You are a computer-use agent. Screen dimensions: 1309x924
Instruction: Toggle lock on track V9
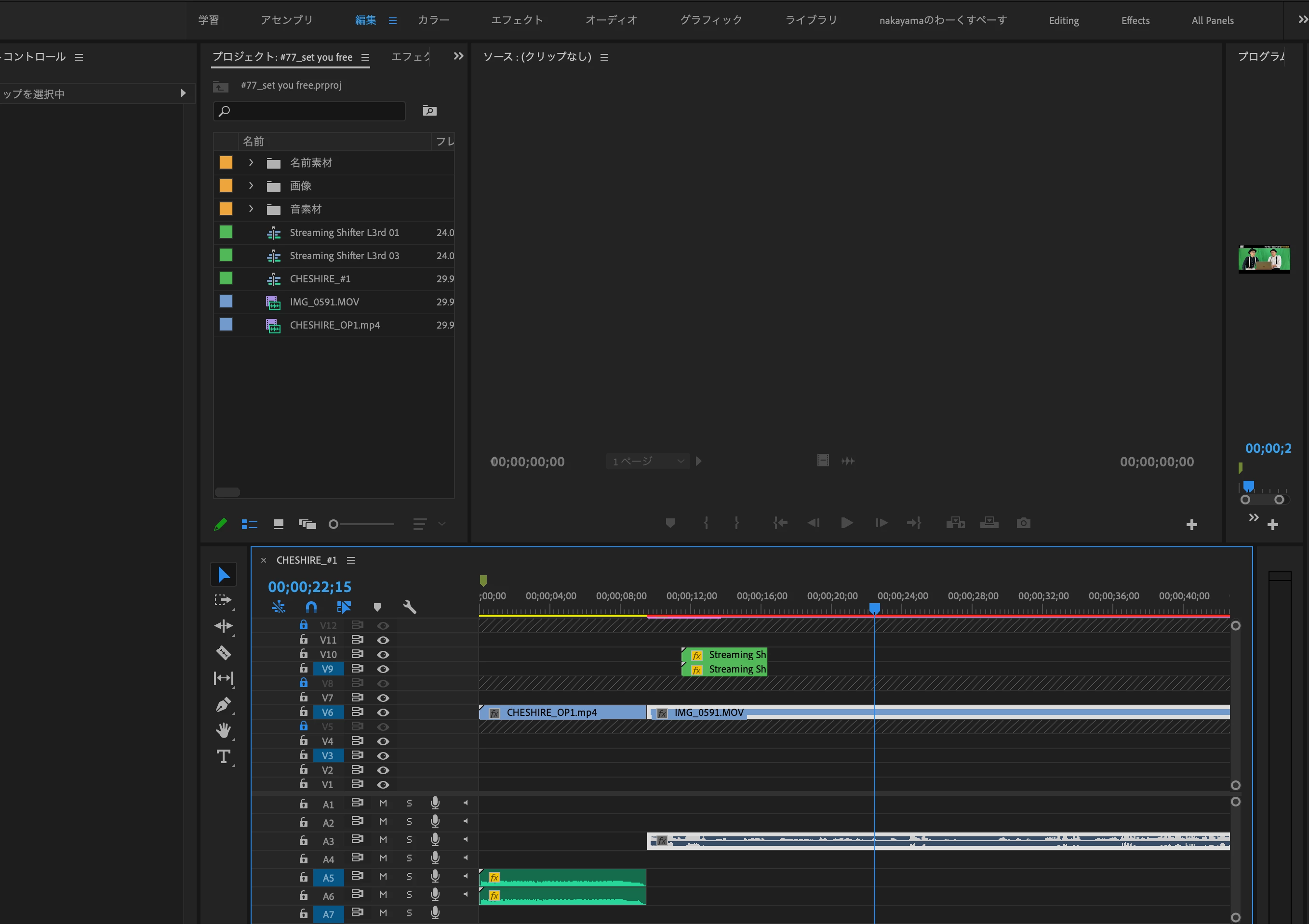pos(303,668)
